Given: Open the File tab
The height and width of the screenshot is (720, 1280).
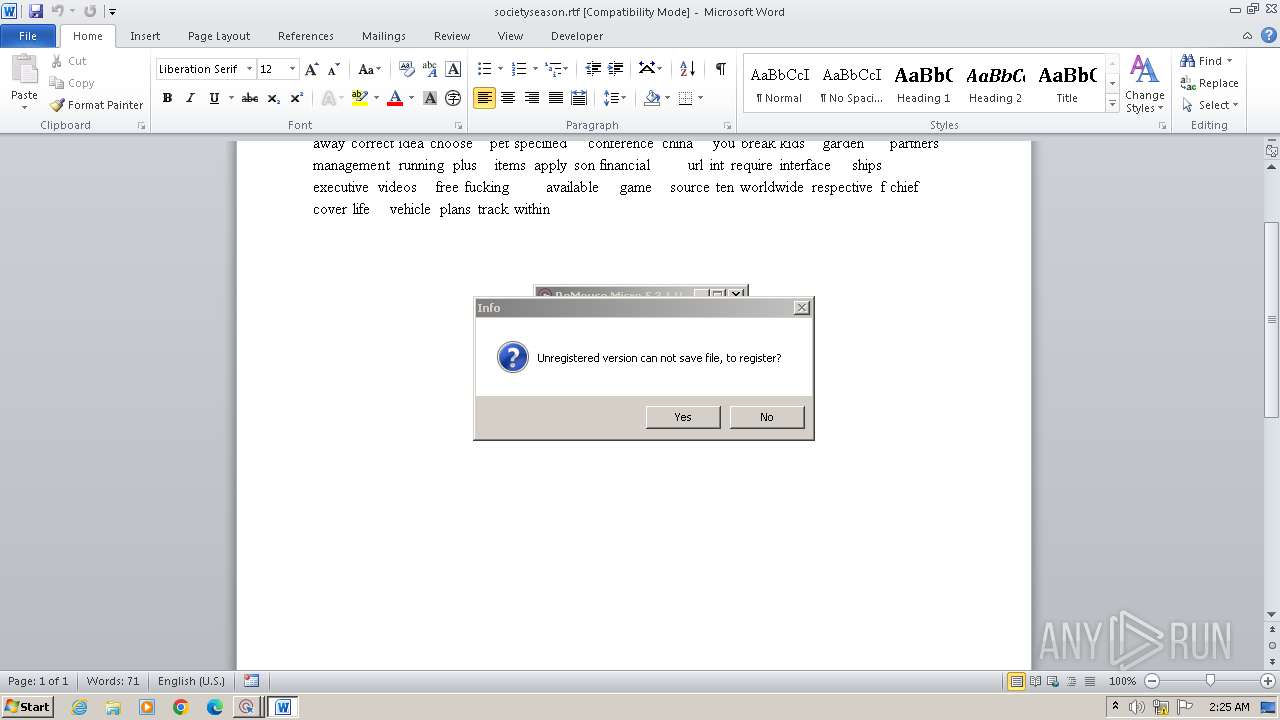Looking at the screenshot, I should click(x=28, y=36).
